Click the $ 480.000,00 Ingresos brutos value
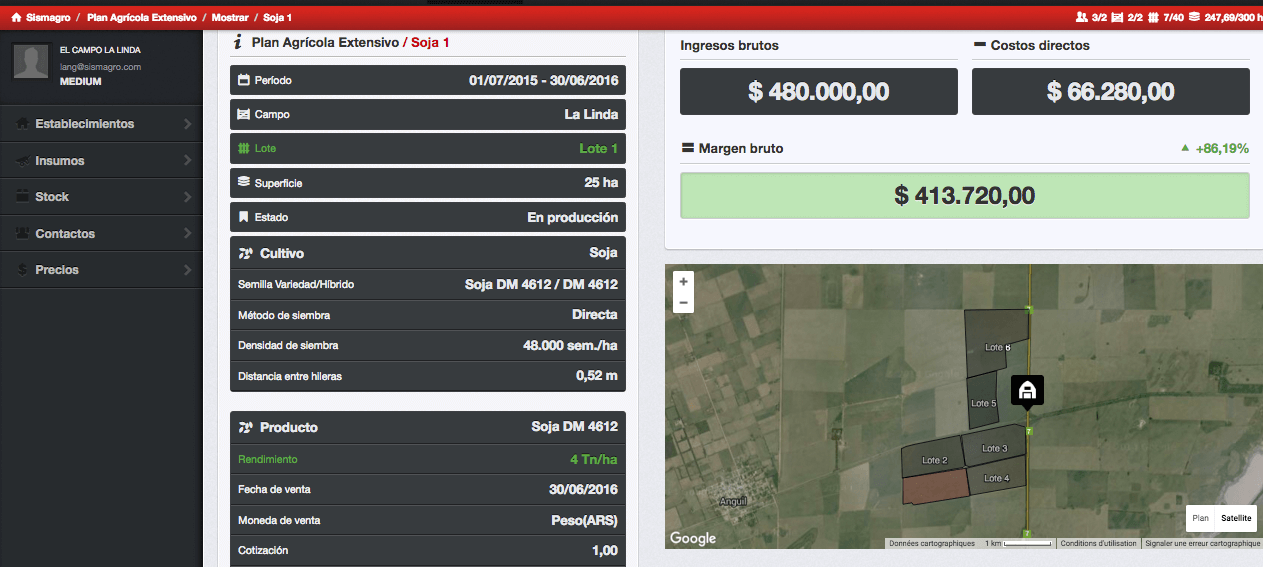Viewport: 1263px width, 567px height. click(x=818, y=92)
